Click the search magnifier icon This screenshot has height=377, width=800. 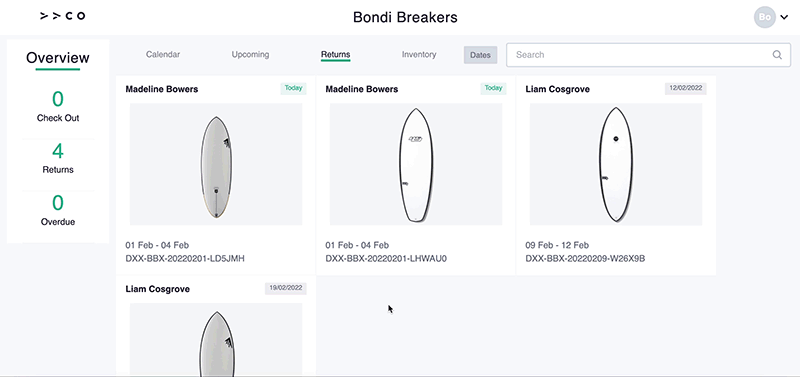click(x=777, y=55)
